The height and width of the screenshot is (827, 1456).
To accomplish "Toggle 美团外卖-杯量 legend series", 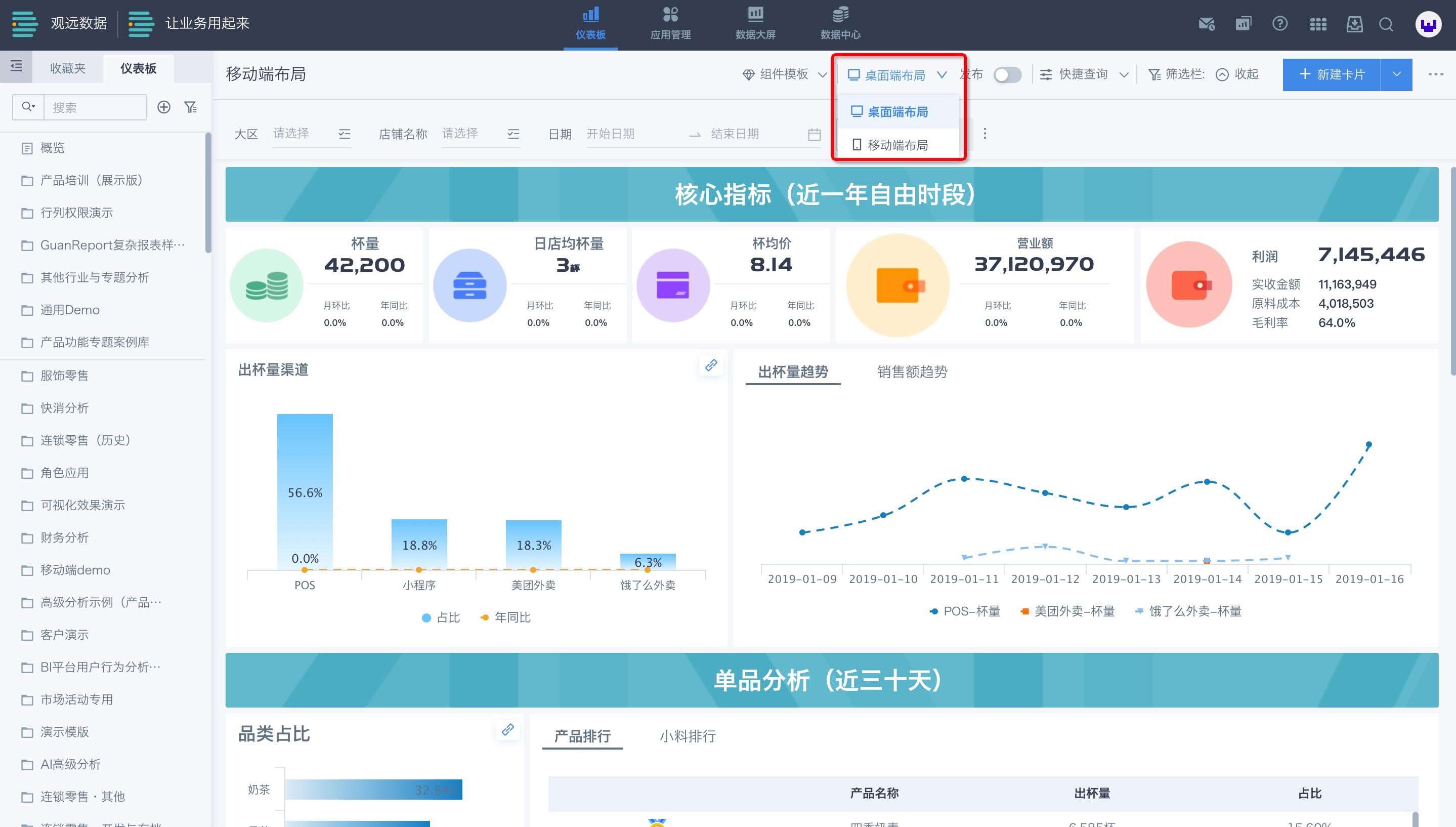I will click(x=1067, y=611).
